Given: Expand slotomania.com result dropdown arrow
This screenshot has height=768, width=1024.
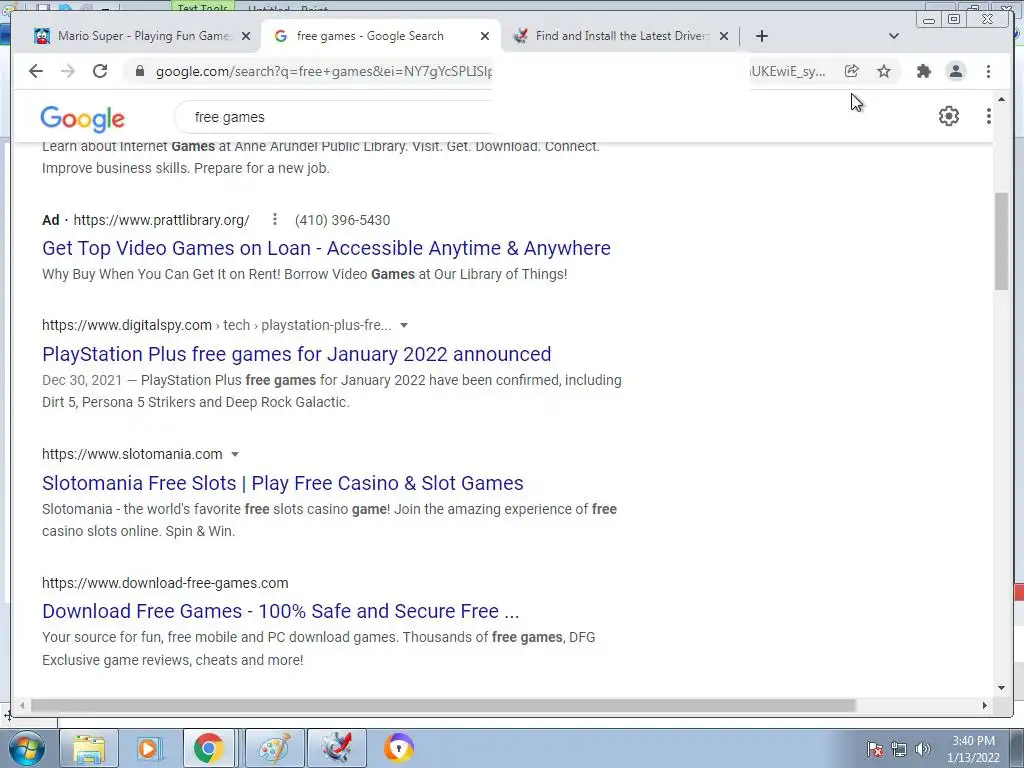Looking at the screenshot, I should [x=235, y=454].
